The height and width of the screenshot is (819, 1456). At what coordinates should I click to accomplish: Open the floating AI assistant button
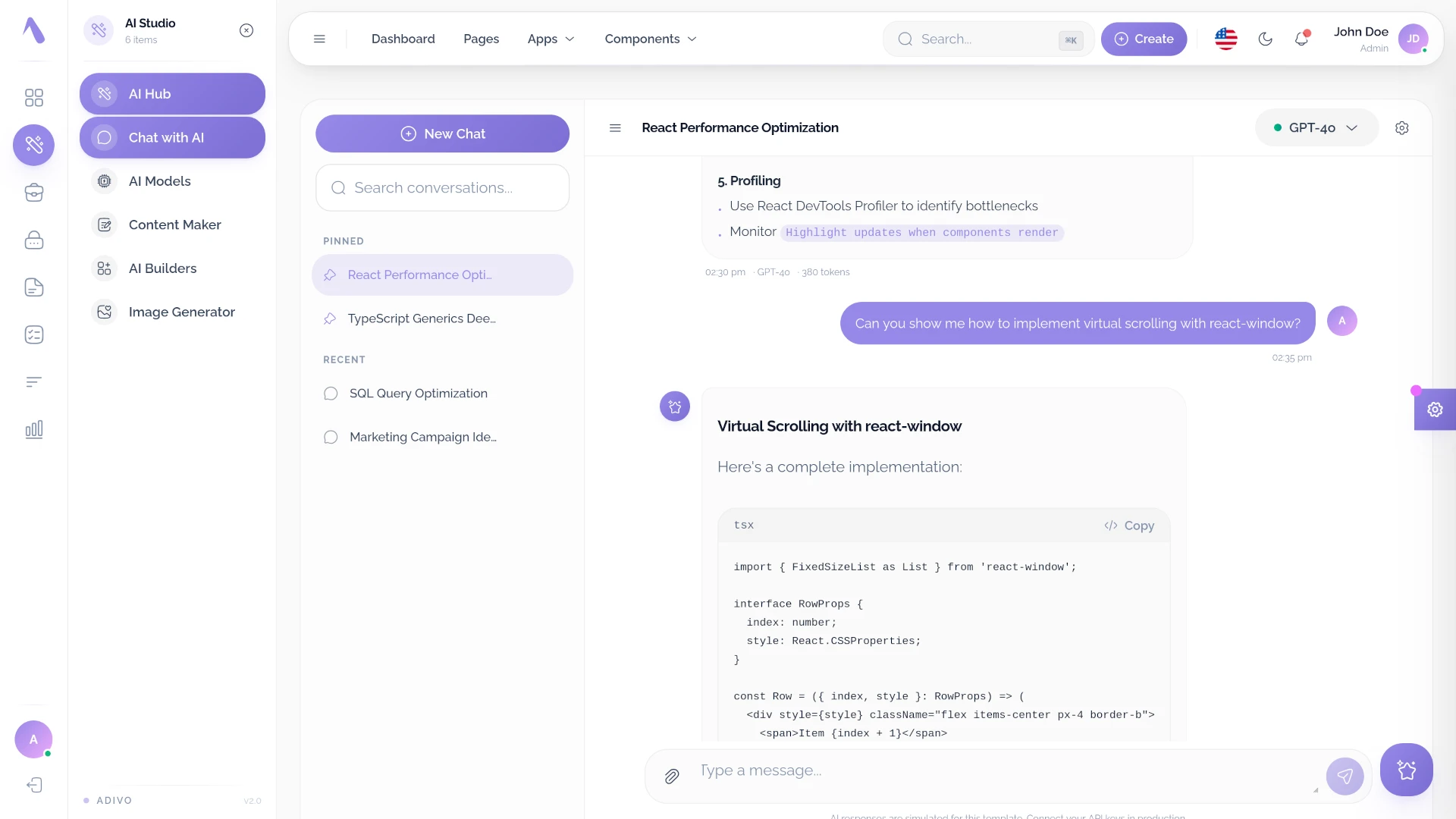(1407, 770)
